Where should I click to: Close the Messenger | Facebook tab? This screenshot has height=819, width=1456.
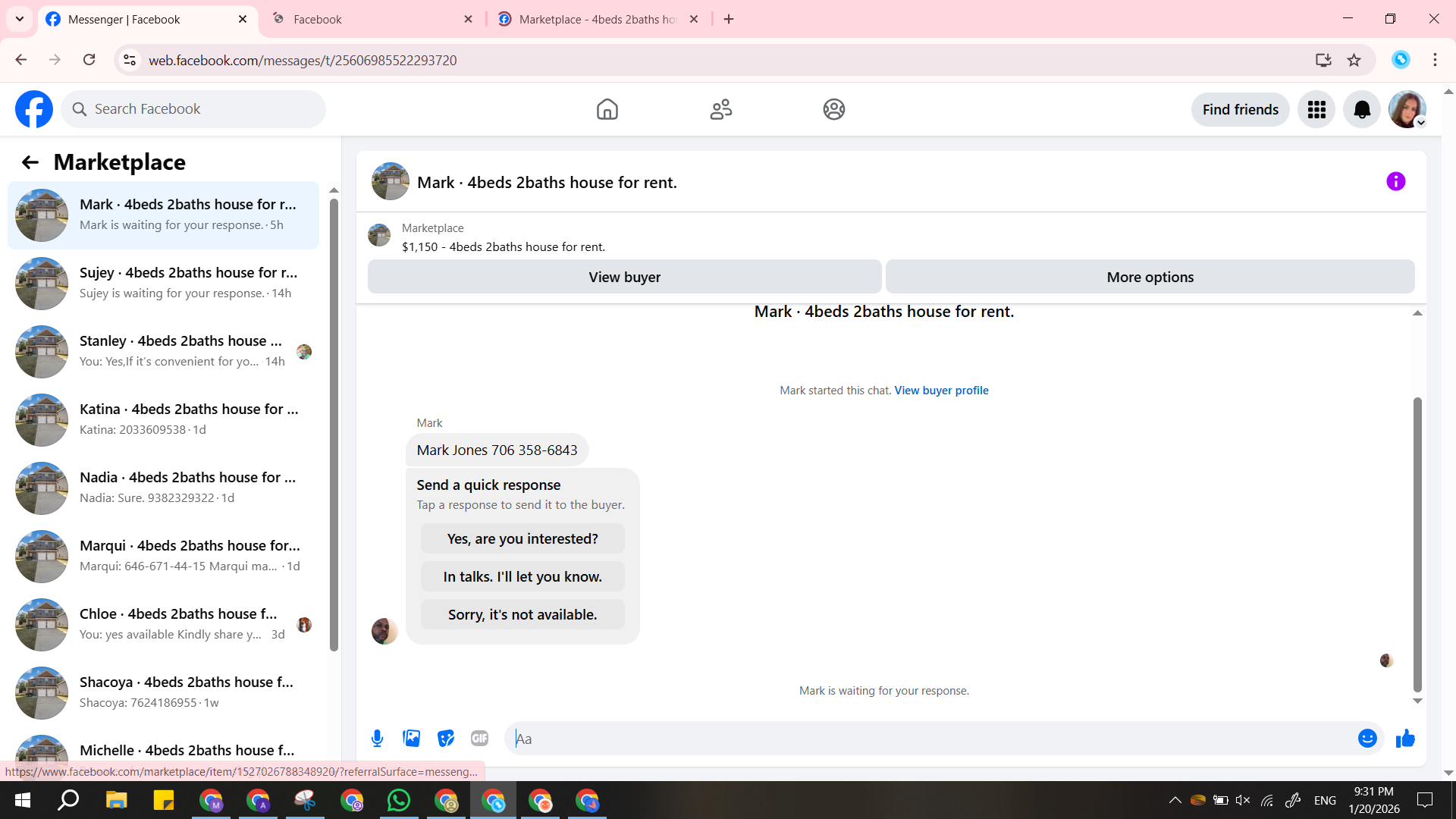pyautogui.click(x=243, y=19)
